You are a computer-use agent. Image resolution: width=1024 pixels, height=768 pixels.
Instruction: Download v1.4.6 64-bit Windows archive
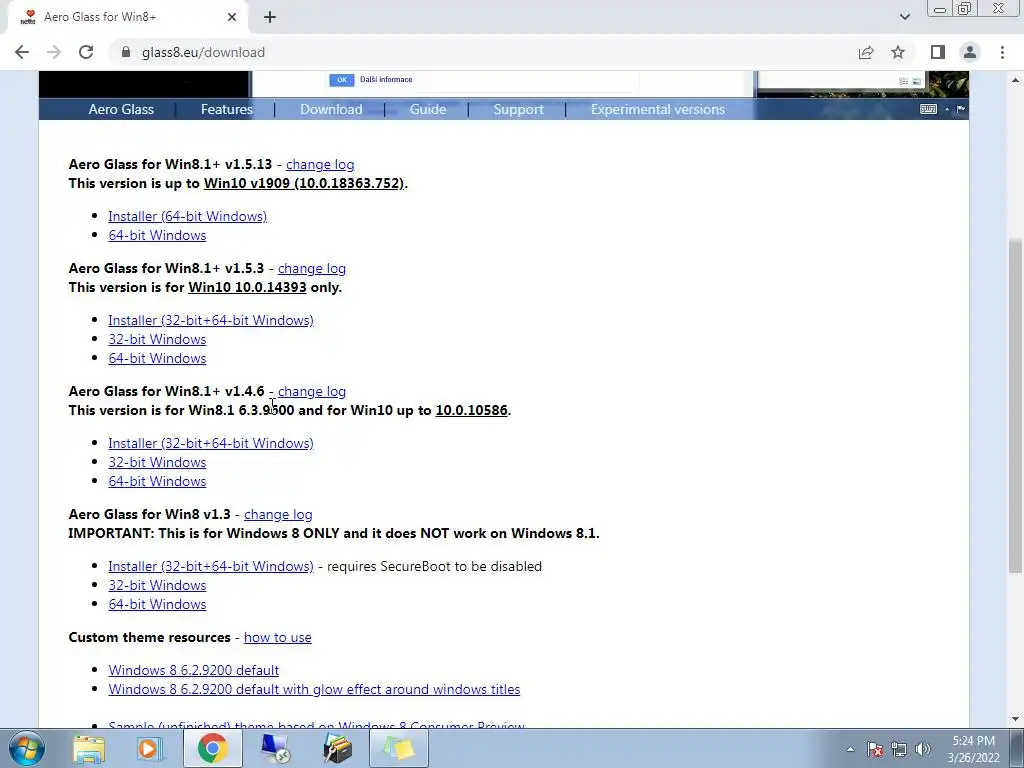tap(157, 481)
